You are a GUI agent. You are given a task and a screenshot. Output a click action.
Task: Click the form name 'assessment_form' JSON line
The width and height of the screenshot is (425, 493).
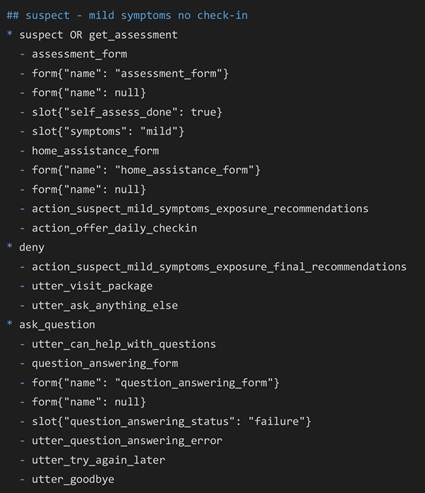(124, 73)
